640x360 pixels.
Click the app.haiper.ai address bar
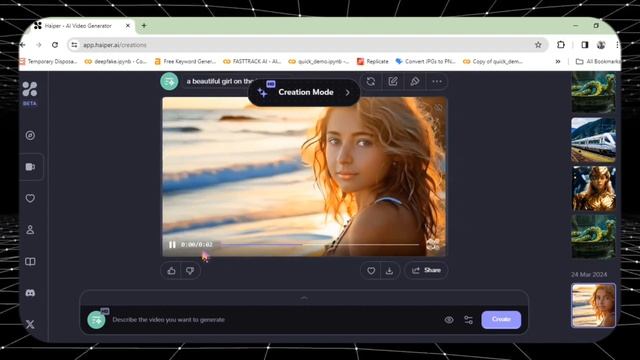click(x=306, y=45)
